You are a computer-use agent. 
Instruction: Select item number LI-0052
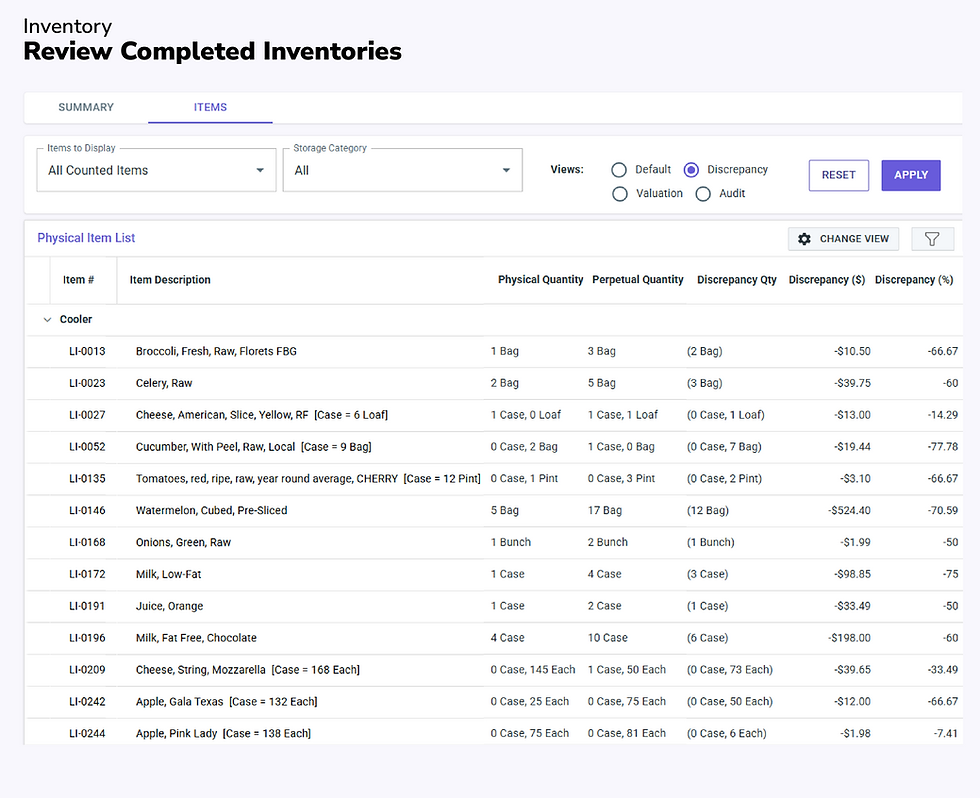coord(87,447)
